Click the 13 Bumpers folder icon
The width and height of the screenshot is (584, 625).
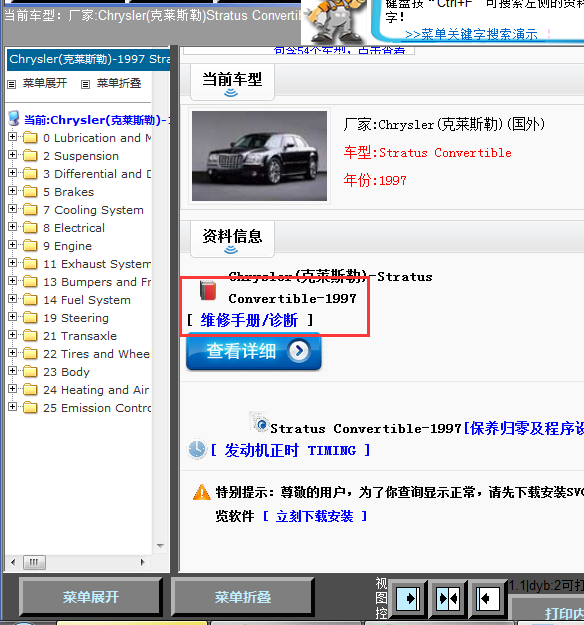point(30,281)
